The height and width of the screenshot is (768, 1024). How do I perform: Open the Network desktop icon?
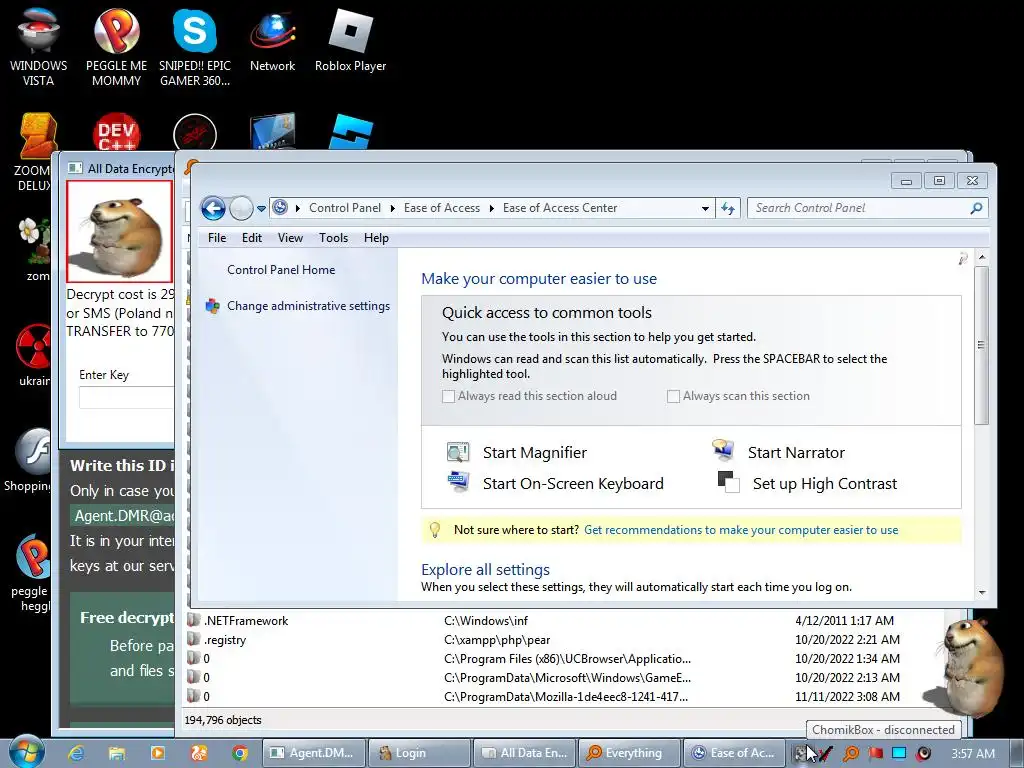(272, 40)
